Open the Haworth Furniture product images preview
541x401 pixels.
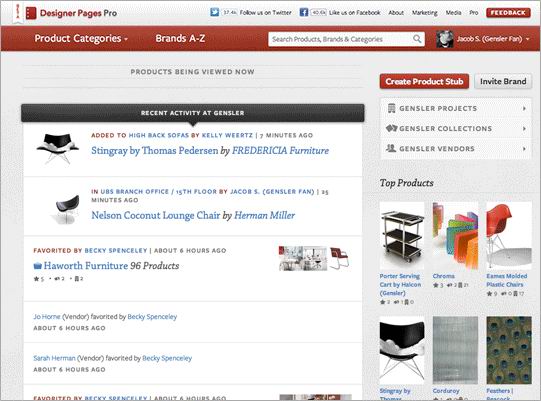(314, 258)
